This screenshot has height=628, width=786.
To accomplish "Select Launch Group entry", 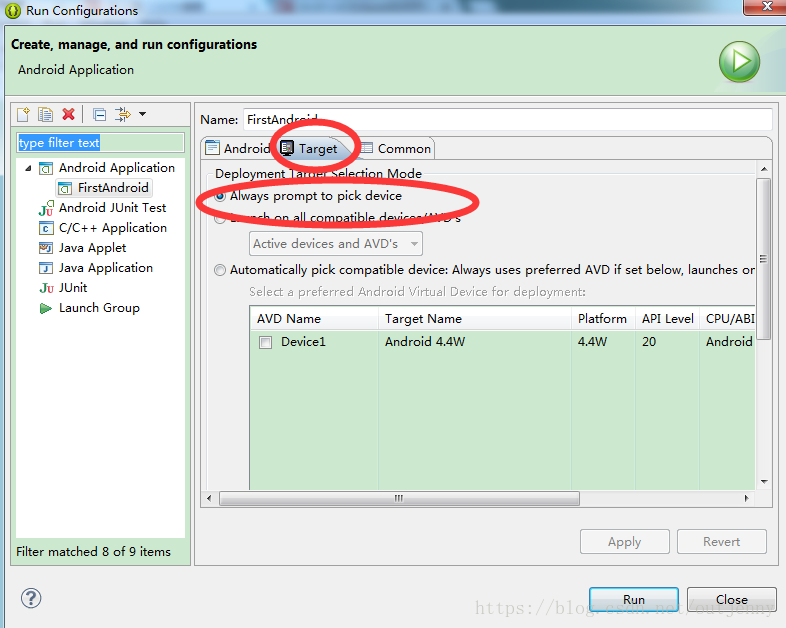I will click(x=99, y=308).
